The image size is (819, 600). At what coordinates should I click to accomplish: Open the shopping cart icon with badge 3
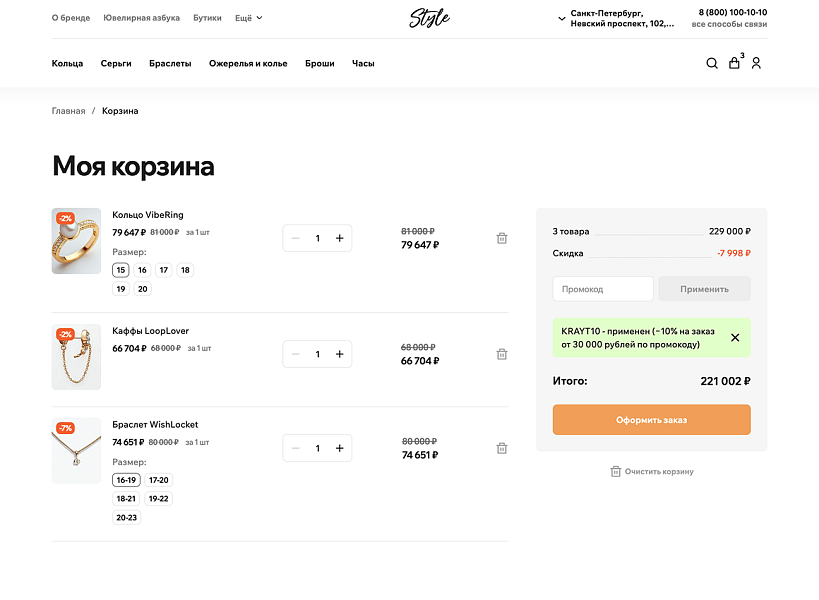tap(734, 63)
